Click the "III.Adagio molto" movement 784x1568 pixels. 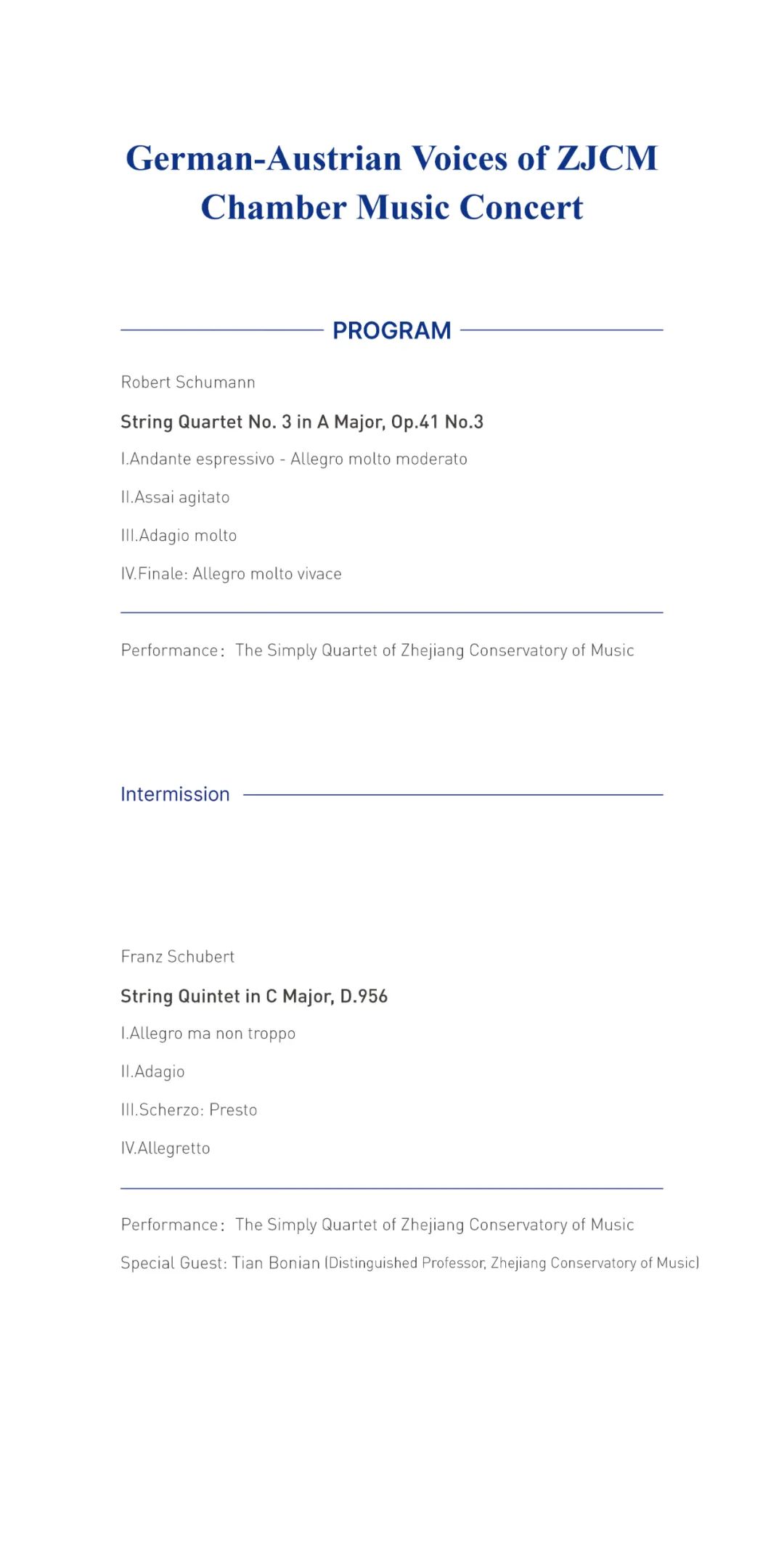(179, 536)
